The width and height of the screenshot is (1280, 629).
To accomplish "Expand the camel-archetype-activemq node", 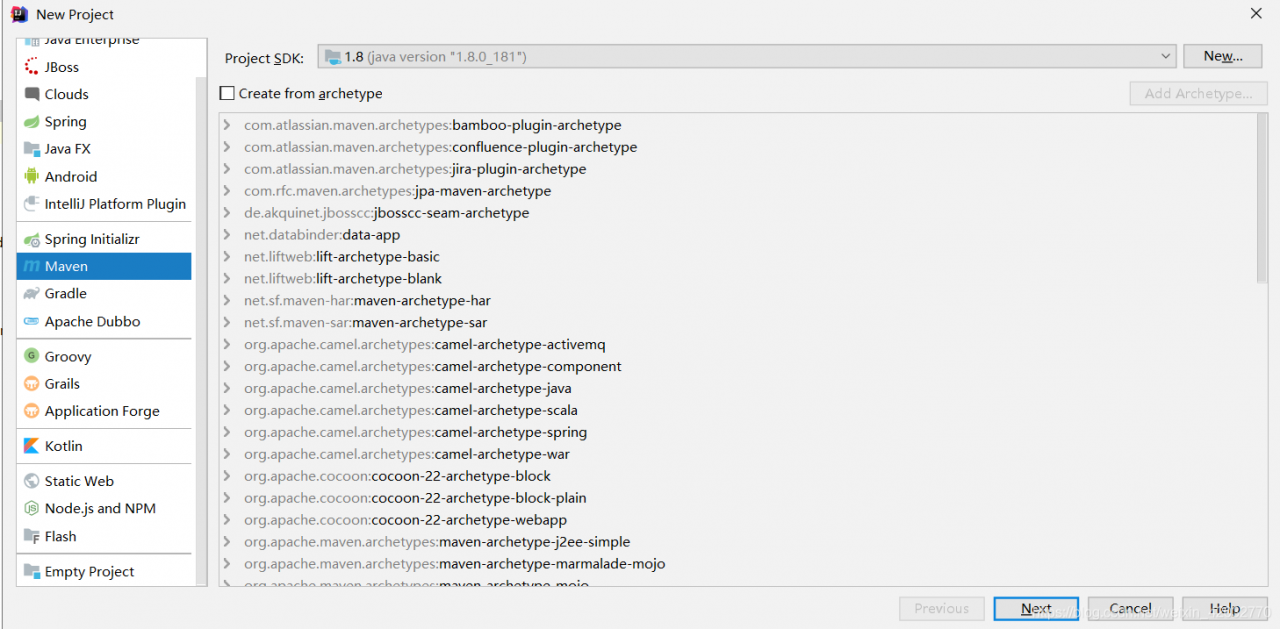I will pos(228,345).
